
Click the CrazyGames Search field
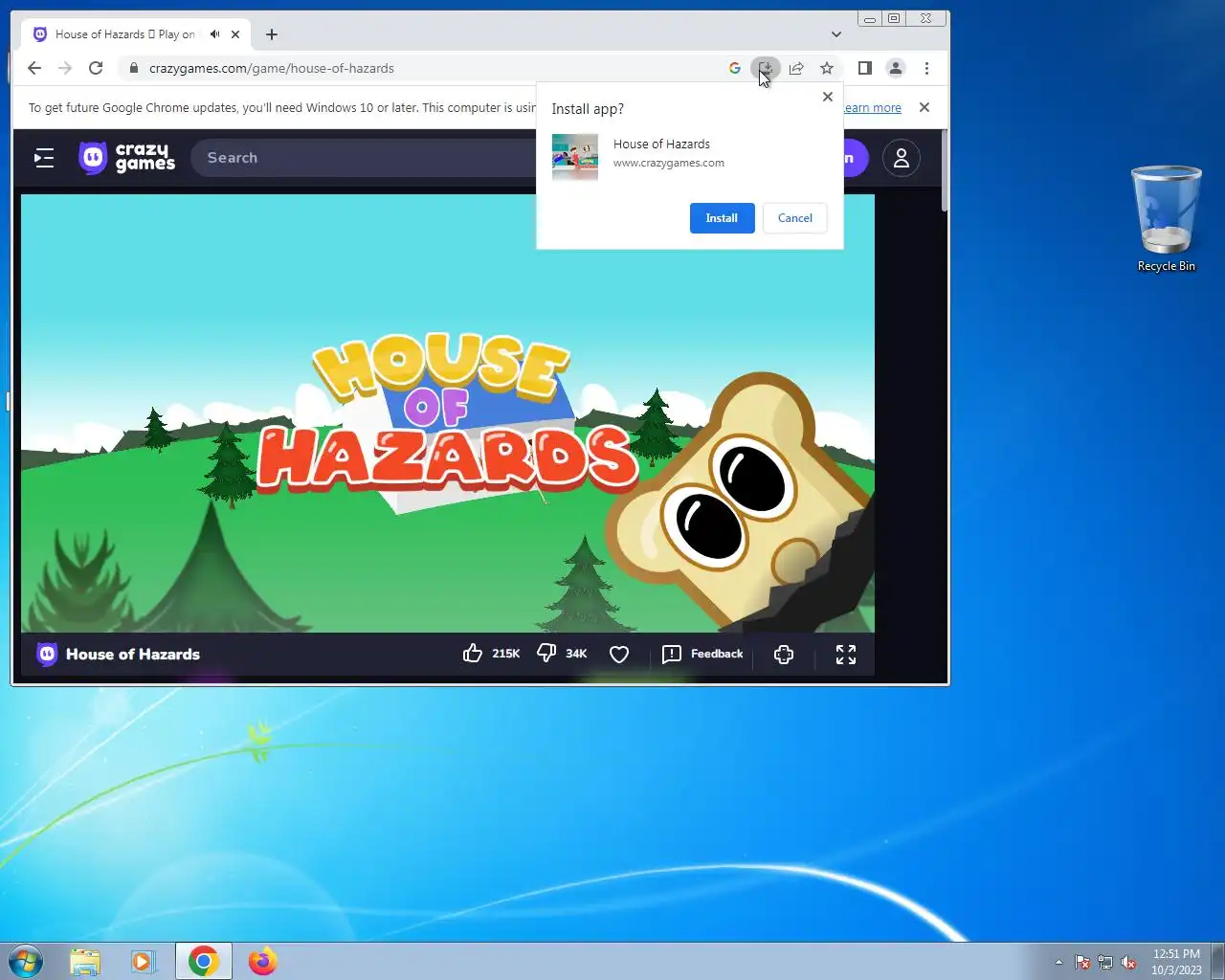click(364, 158)
